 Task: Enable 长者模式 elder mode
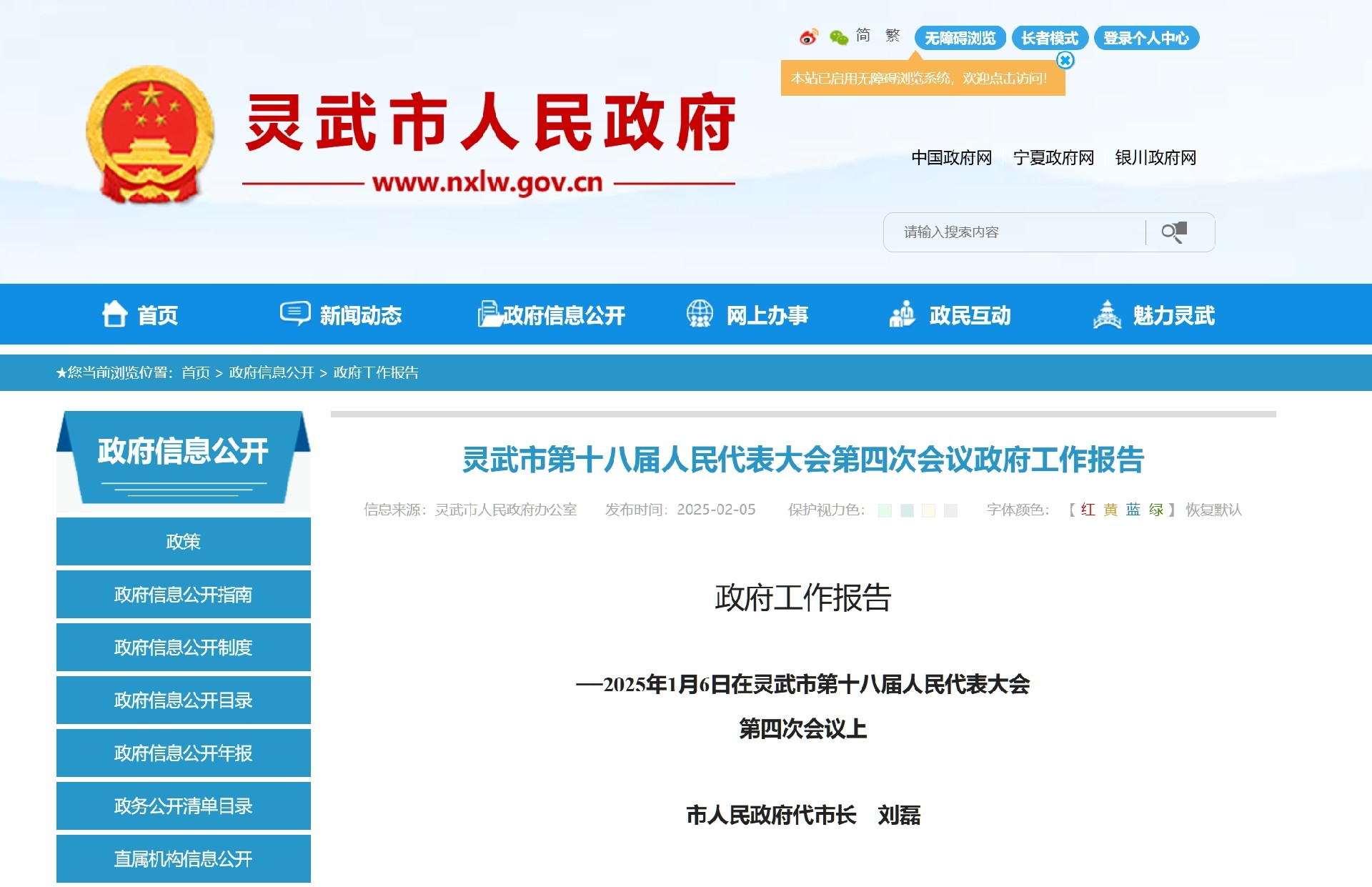[x=1049, y=38]
